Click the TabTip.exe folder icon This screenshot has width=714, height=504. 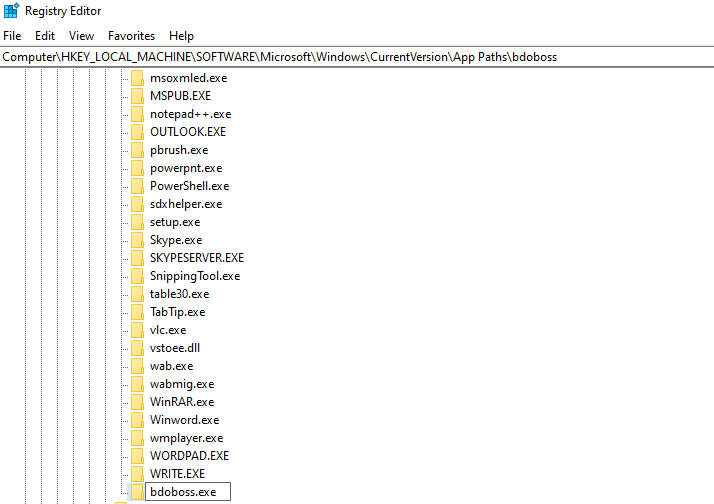click(x=137, y=312)
